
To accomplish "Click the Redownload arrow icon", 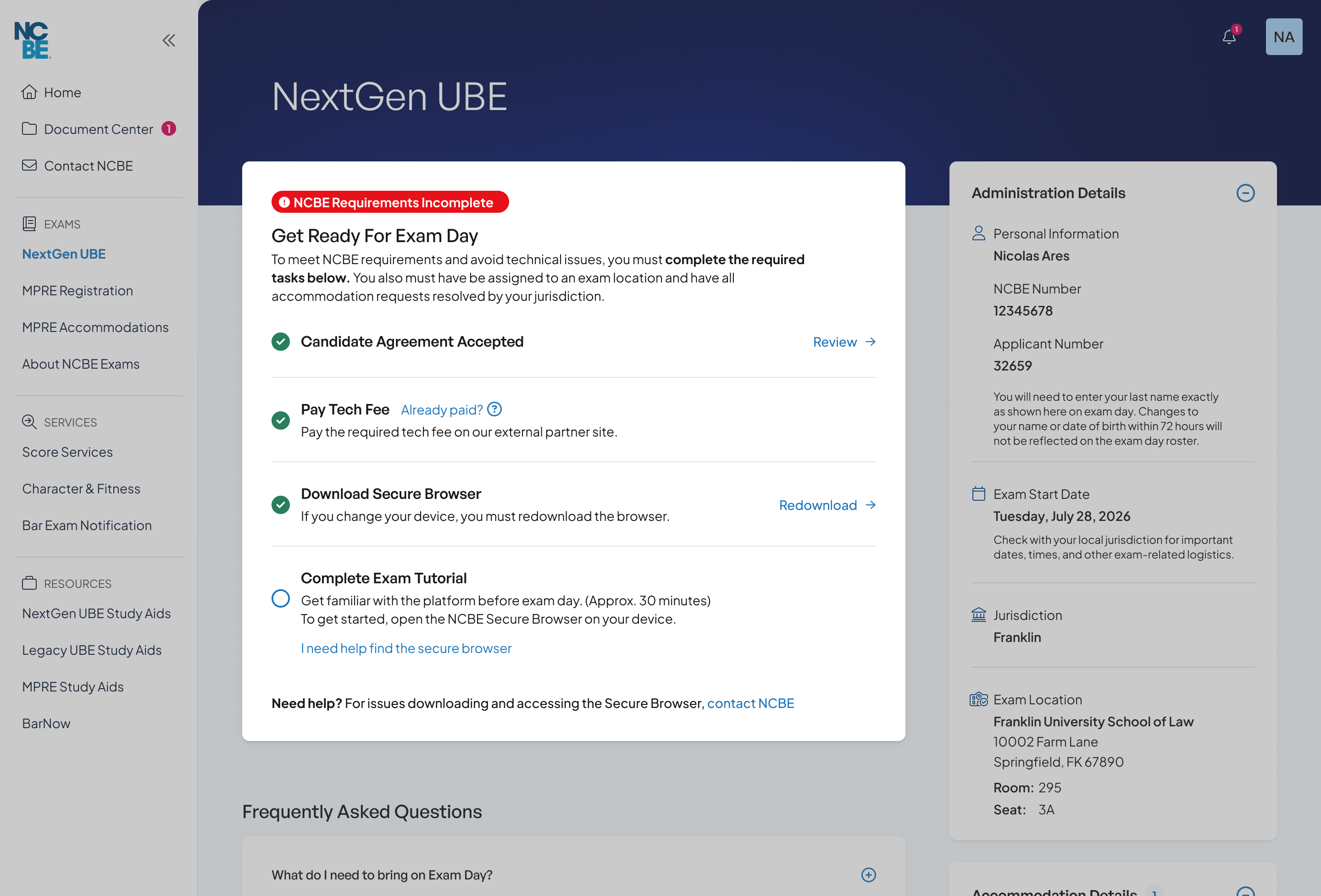I will 870,505.
